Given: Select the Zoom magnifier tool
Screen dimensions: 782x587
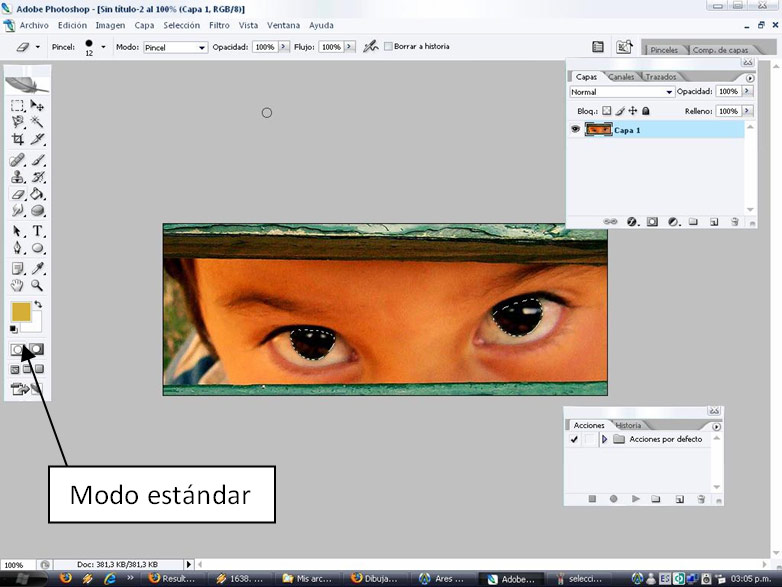Looking at the screenshot, I should pyautogui.click(x=37, y=285).
